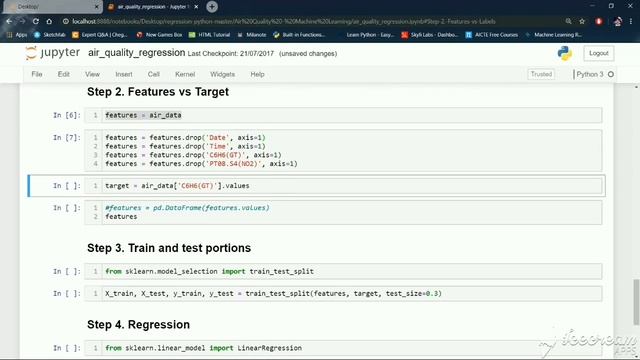Bookmark page with star icon
The width and height of the screenshot is (640, 360).
tap(582, 21)
